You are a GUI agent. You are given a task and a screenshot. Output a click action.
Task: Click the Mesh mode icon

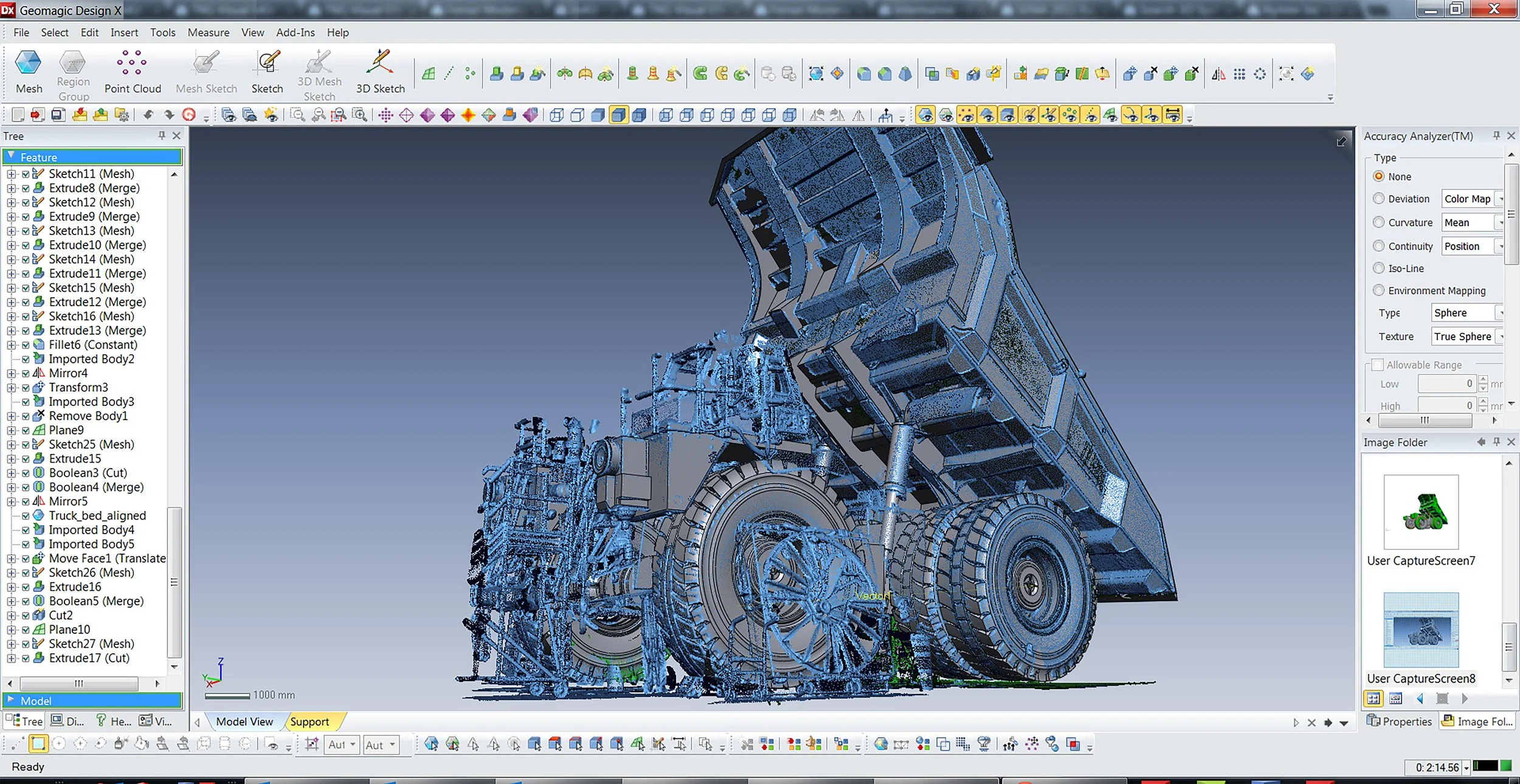(28, 63)
